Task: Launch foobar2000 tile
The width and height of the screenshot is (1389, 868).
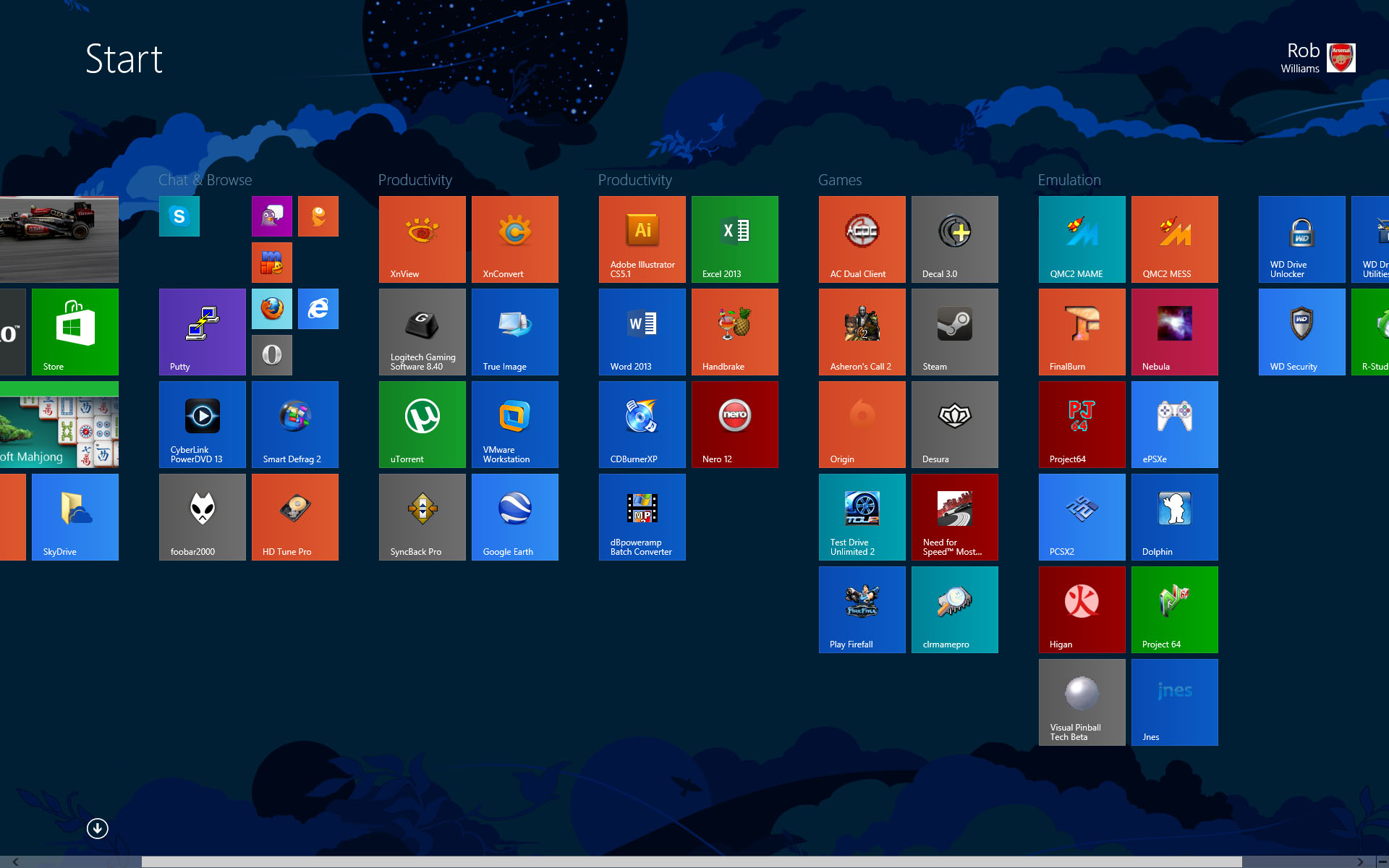Action: pos(203,517)
